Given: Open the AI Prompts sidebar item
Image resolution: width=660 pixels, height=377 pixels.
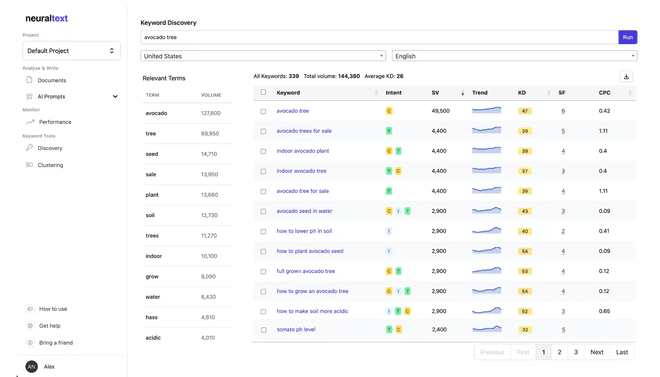Looking at the screenshot, I should pyautogui.click(x=51, y=96).
